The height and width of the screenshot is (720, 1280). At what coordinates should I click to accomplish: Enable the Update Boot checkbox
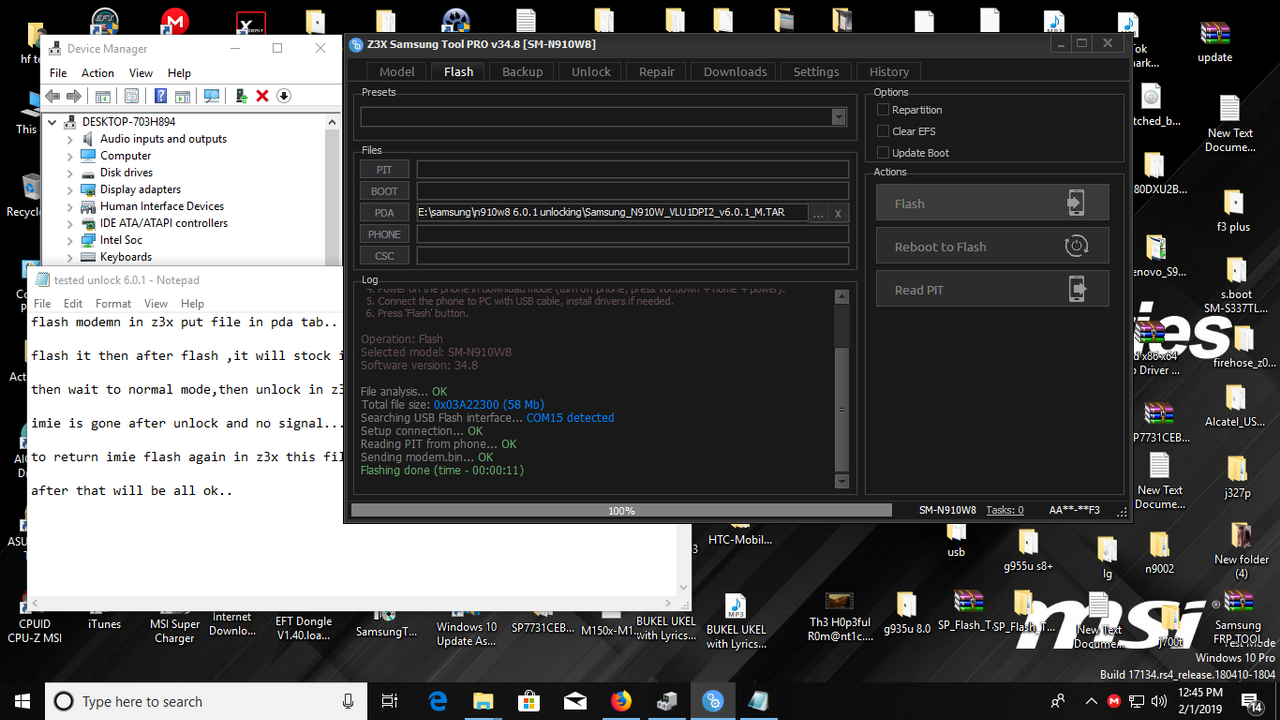click(x=883, y=153)
